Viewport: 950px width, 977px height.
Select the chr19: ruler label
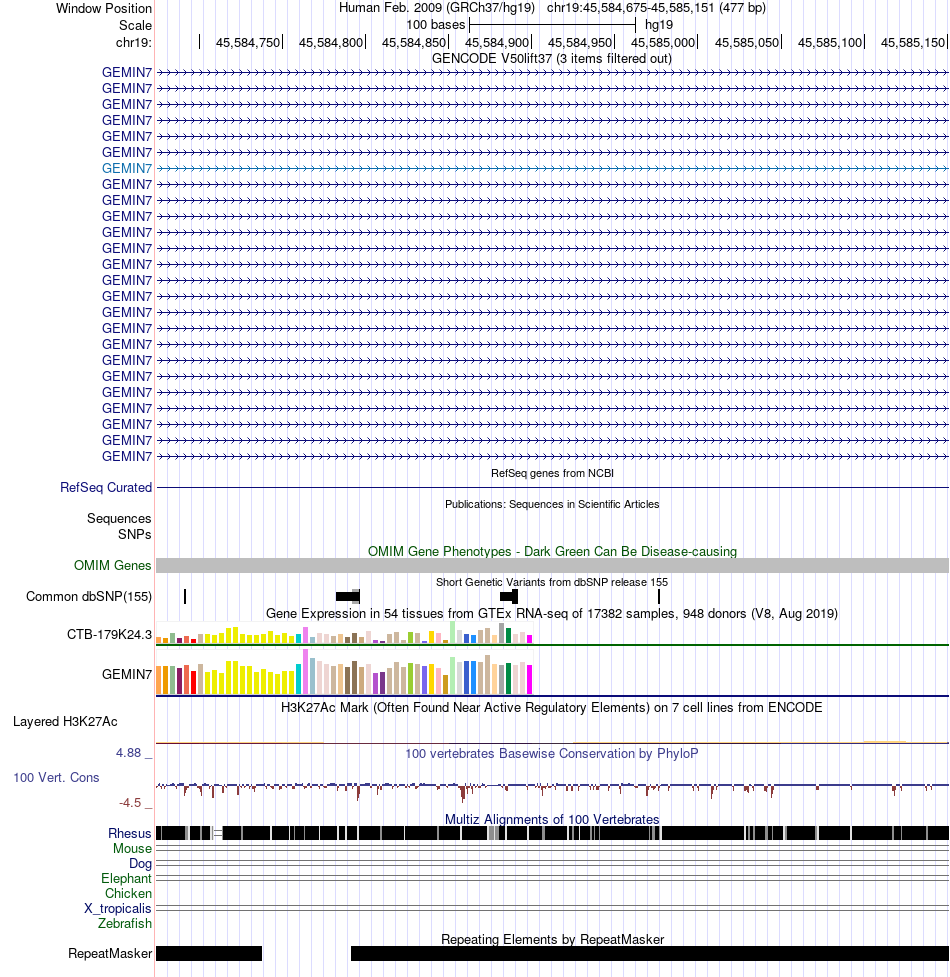(133, 42)
